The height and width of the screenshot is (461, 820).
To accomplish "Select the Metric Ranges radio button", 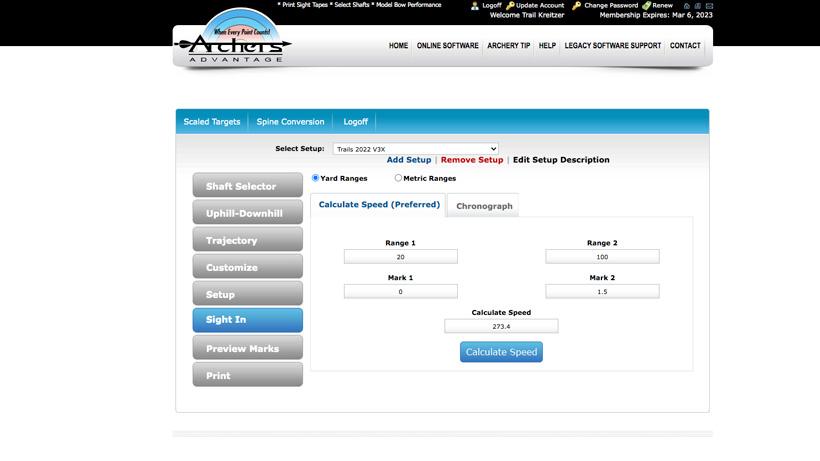I will tap(398, 178).
